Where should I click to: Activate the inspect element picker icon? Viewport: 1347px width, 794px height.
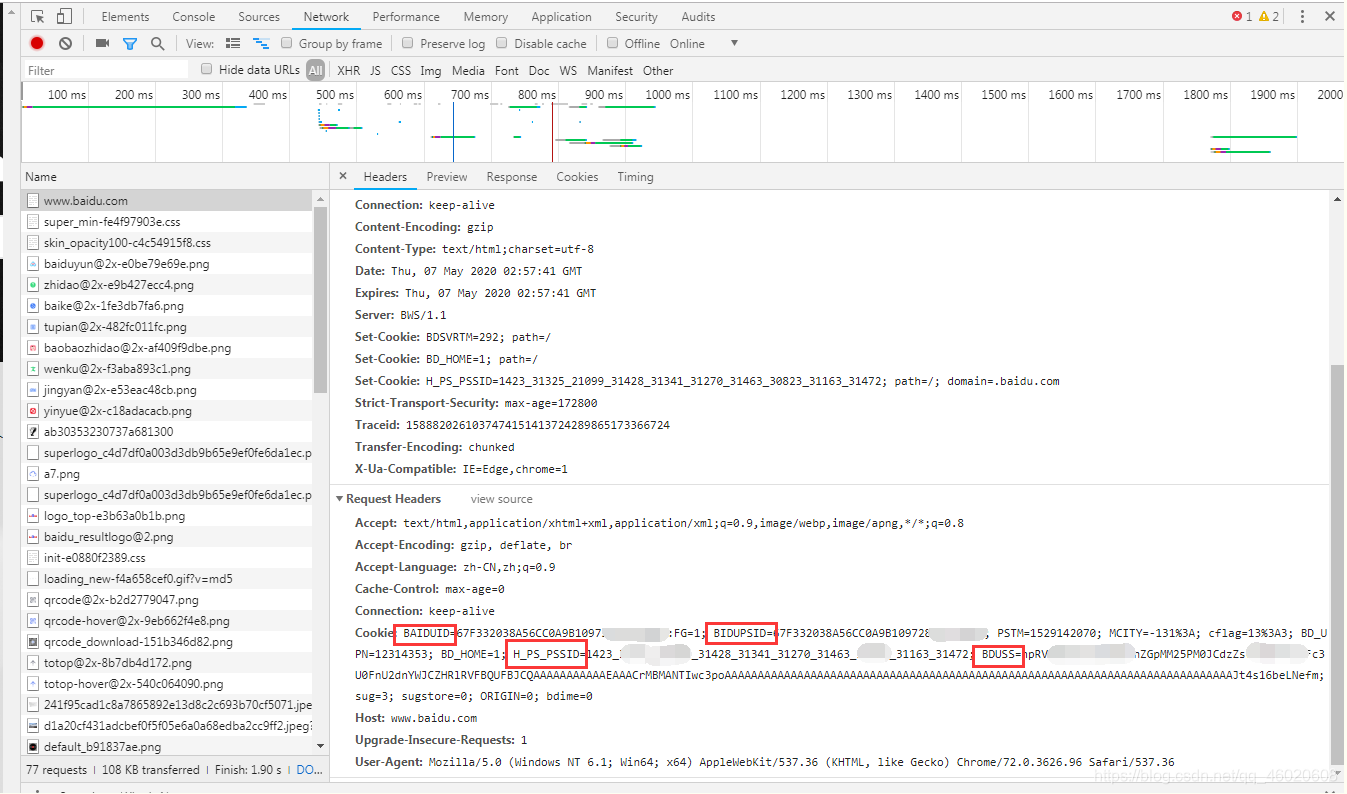coord(38,17)
